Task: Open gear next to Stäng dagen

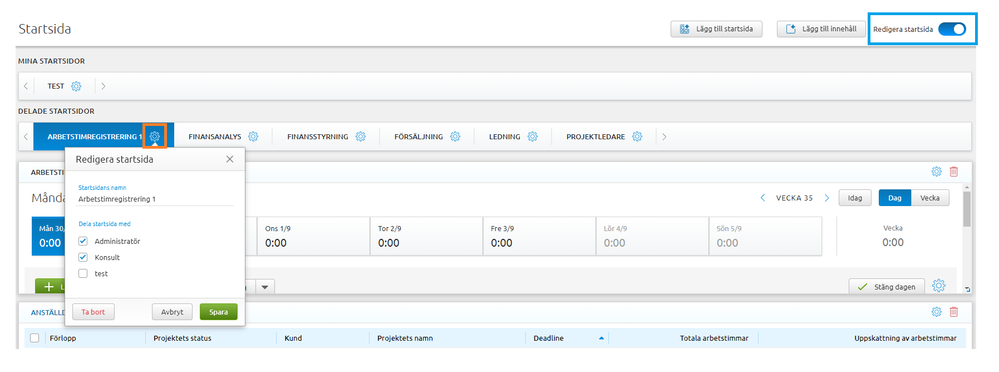Action: point(938,286)
